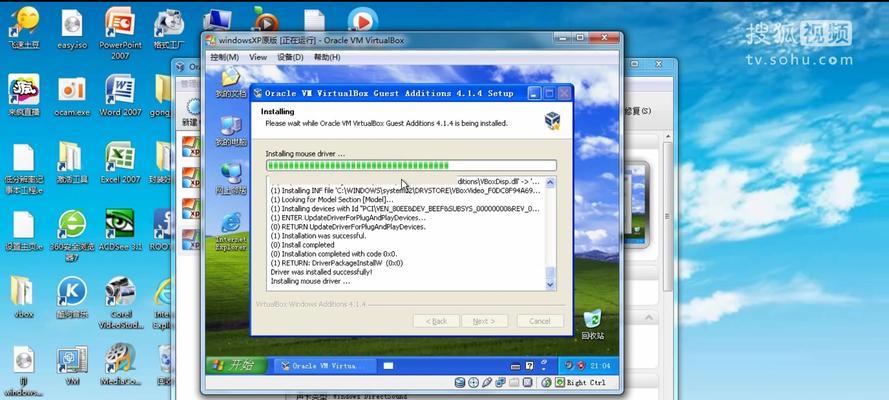Click the network adapter icon in VM status bar
889x400 pixels.
click(499, 382)
